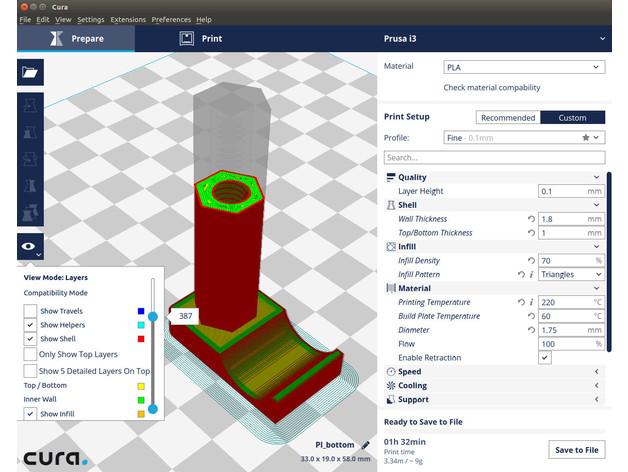The height and width of the screenshot is (472, 628).
Task: Select the Move tool in the sidebar
Action: (30, 105)
